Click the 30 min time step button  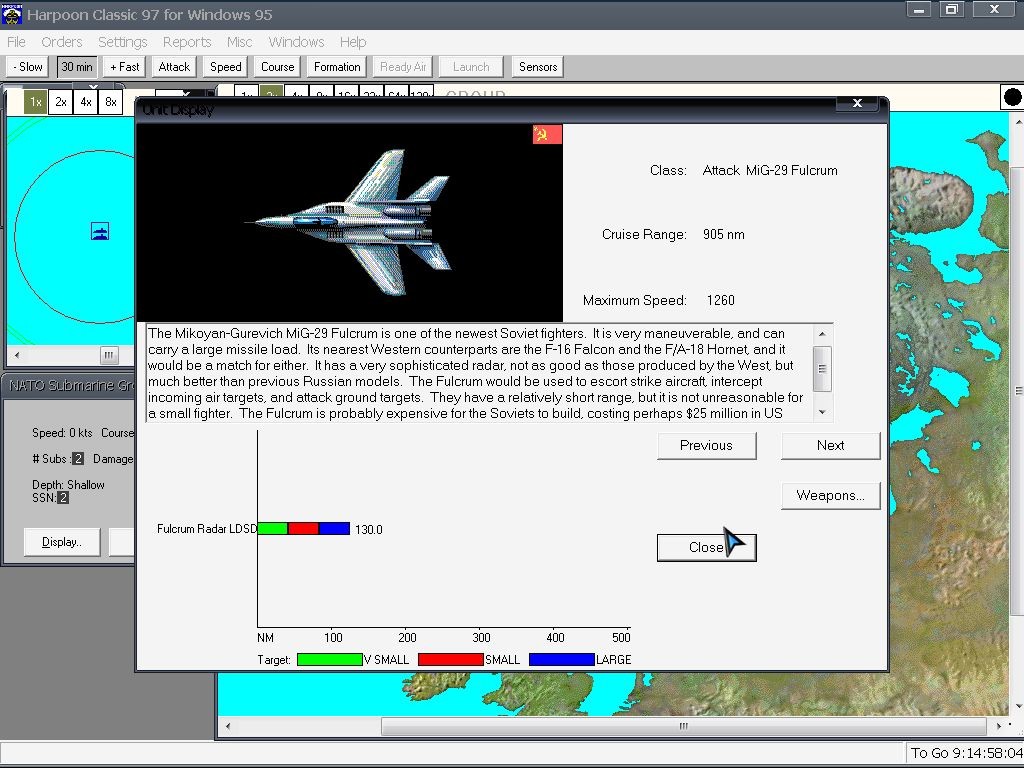[76, 67]
